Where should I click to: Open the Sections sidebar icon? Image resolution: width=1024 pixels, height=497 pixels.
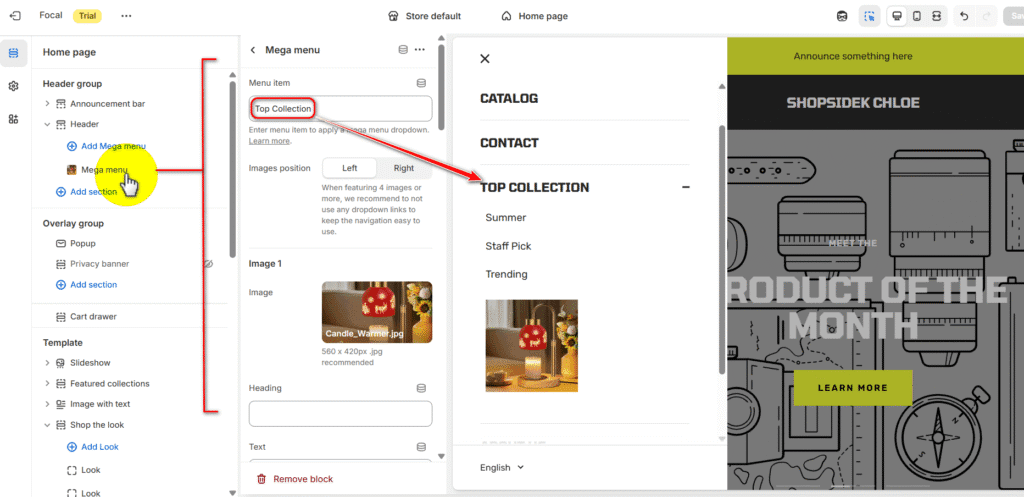[14, 53]
